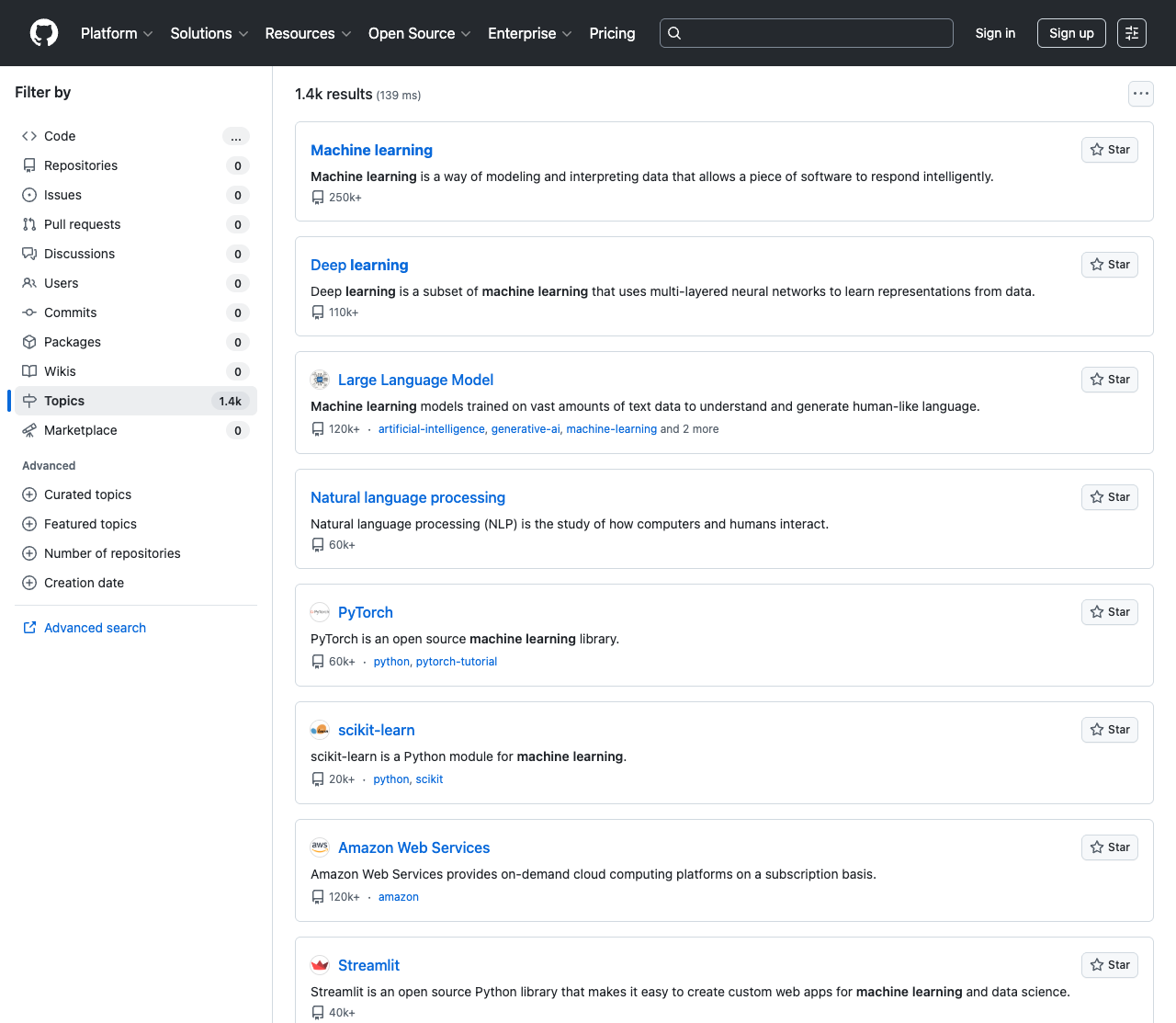The width and height of the screenshot is (1176, 1023).
Task: Click the three-dot results options icon
Action: pos(1141,94)
